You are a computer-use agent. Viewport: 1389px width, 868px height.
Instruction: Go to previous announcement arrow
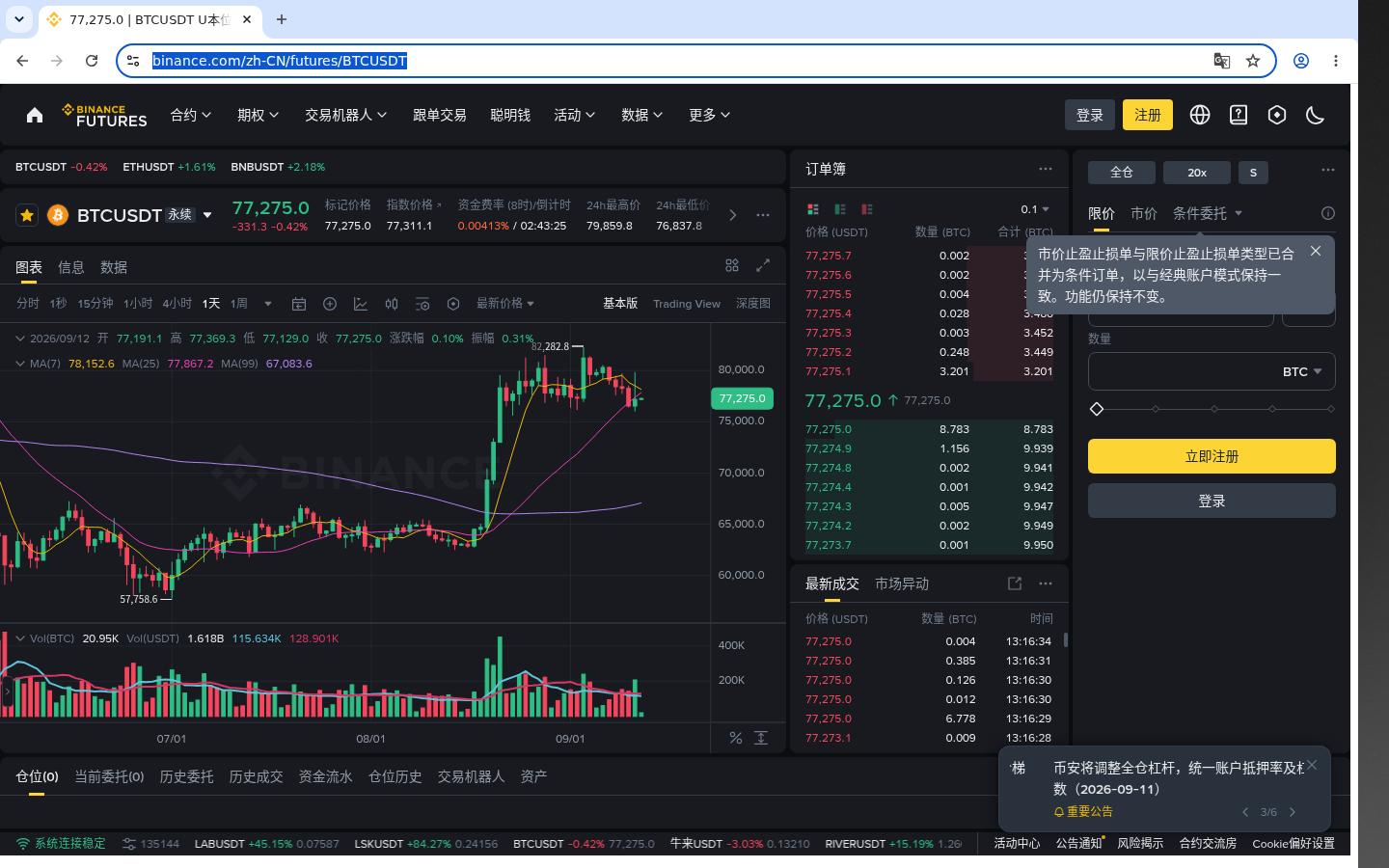pyautogui.click(x=1245, y=812)
